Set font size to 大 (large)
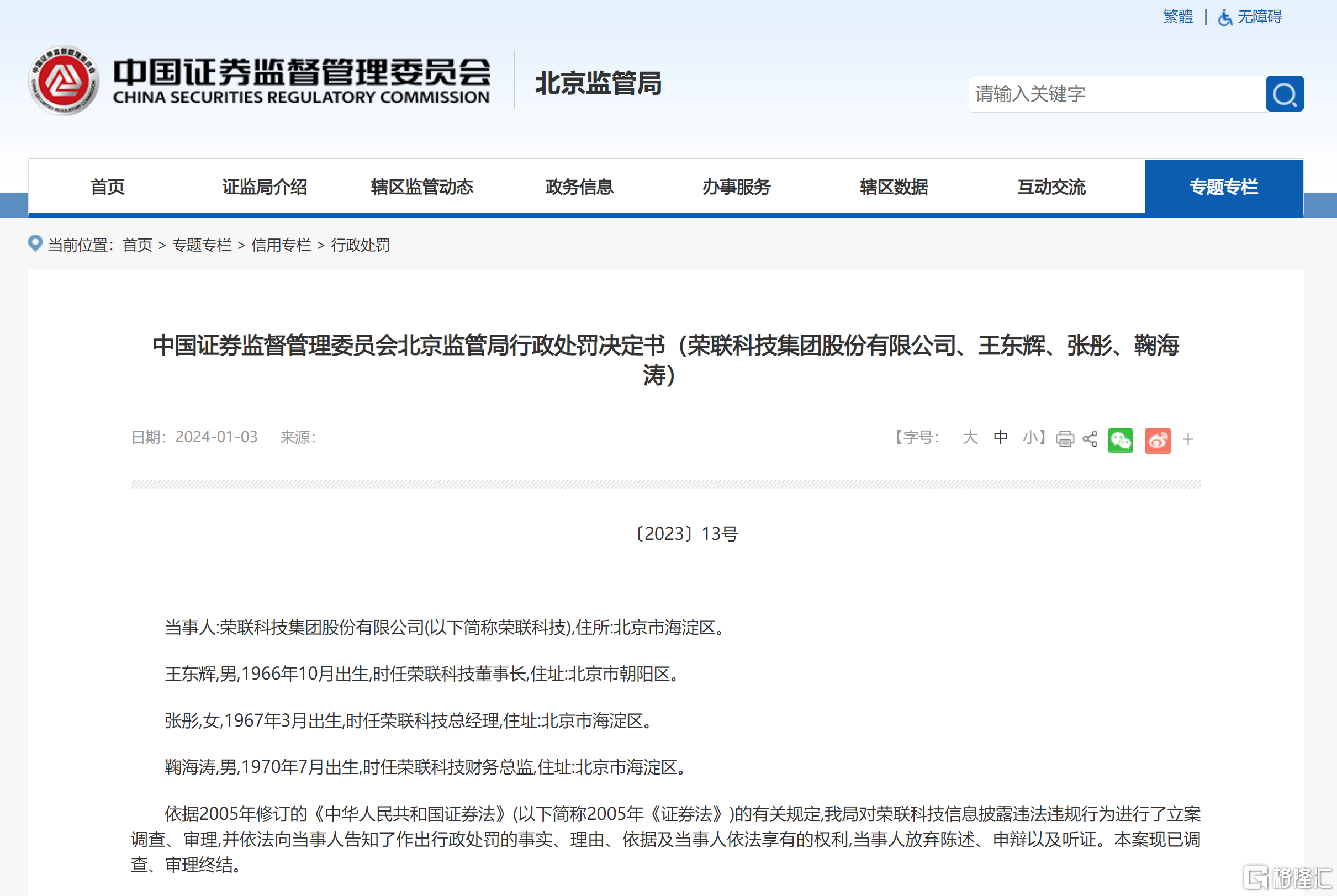Viewport: 1337px width, 896px height. pyautogui.click(x=970, y=438)
